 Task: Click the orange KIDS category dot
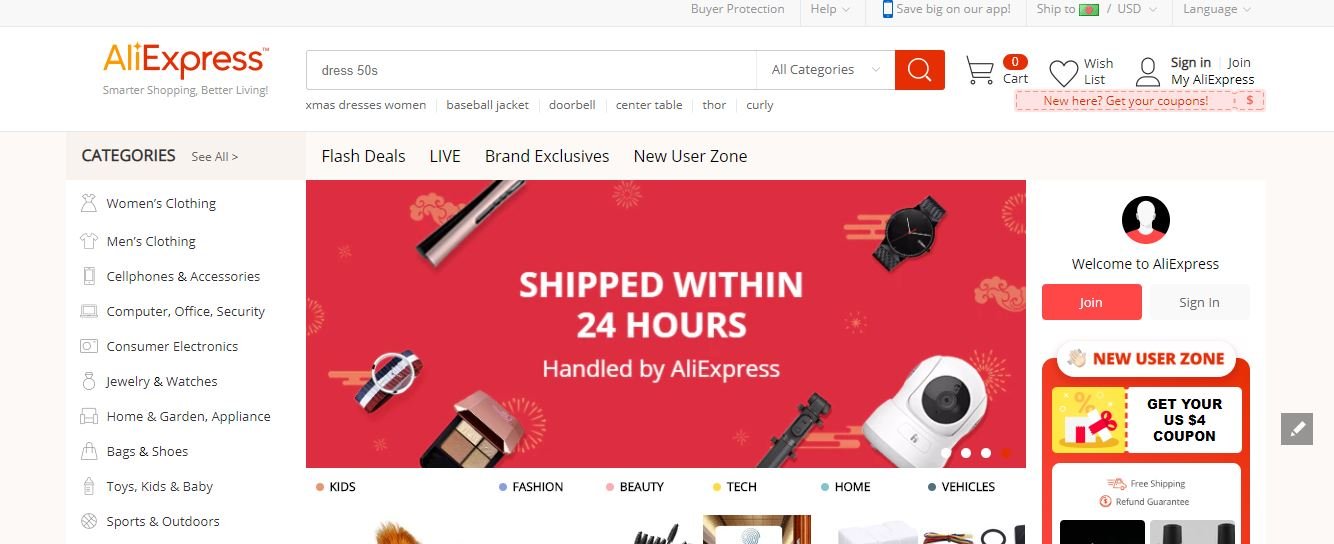(320, 487)
